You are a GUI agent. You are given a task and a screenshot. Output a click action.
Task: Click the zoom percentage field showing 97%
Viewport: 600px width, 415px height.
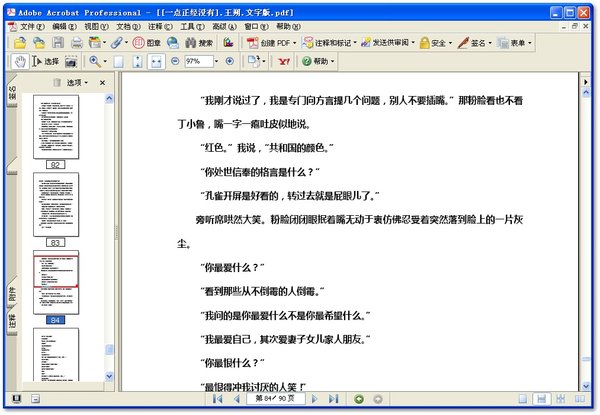pyautogui.click(x=199, y=61)
